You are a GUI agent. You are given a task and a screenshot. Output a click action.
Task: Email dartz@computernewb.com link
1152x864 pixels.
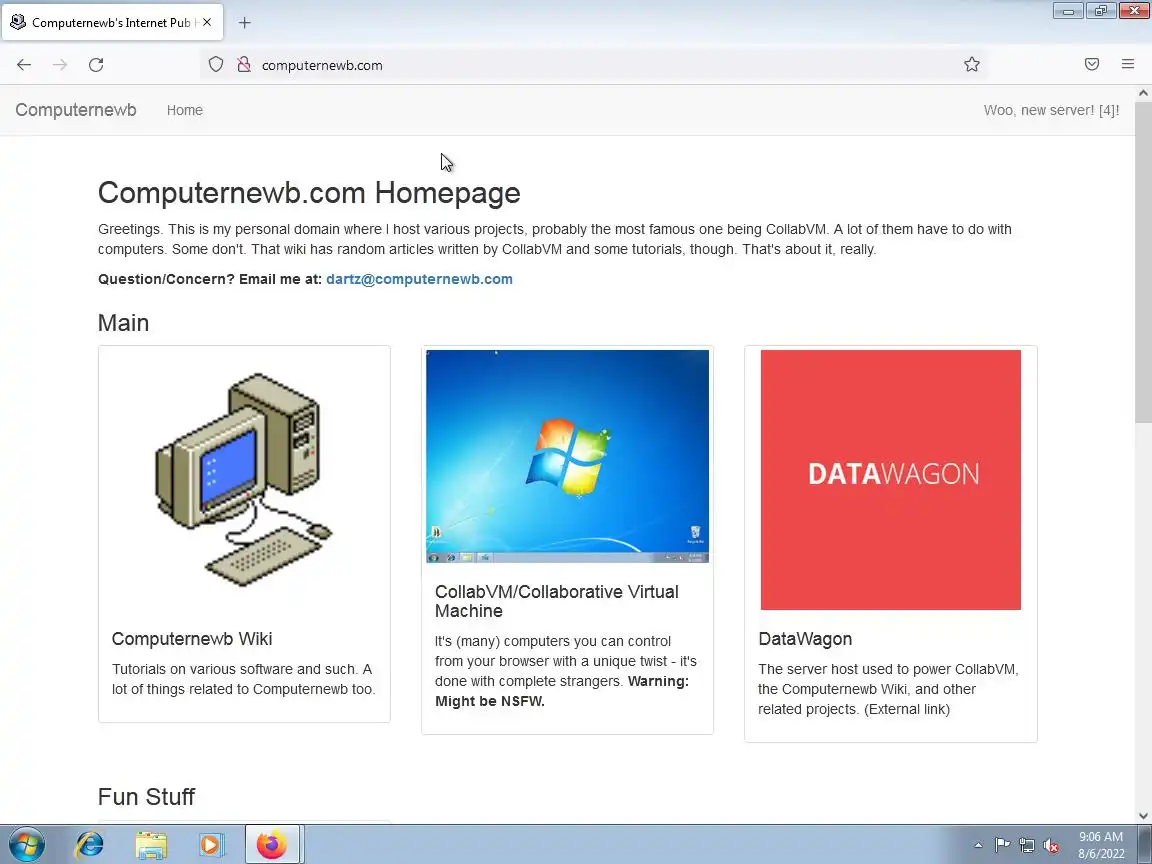pos(420,279)
